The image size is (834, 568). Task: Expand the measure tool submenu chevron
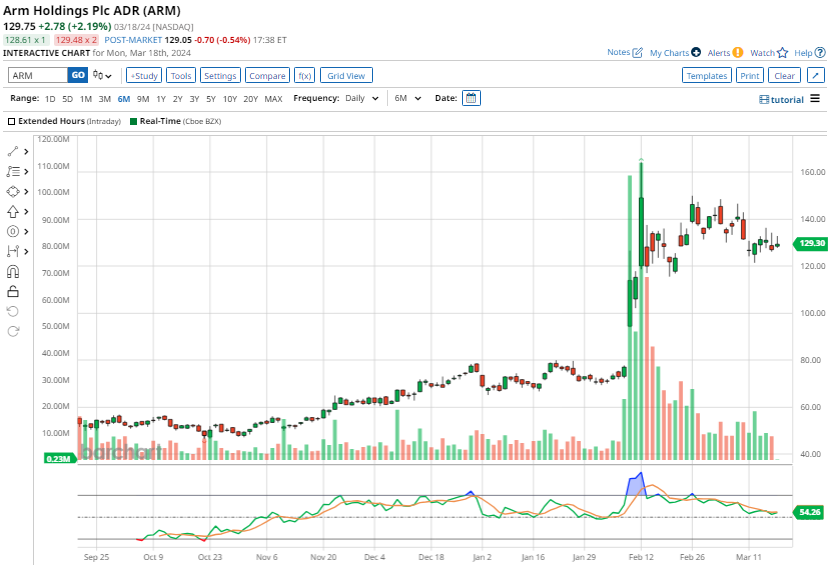click(x=26, y=251)
